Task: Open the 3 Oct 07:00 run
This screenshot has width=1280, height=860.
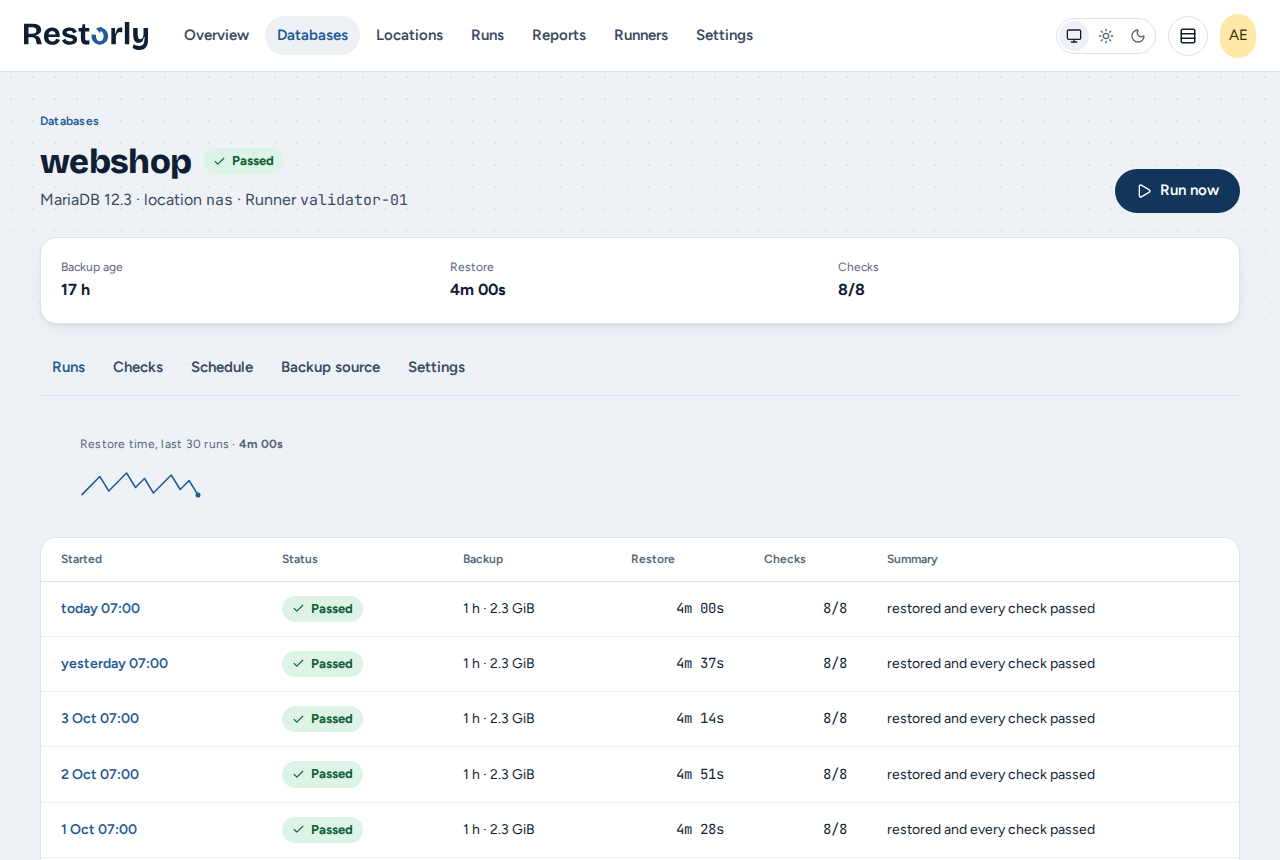Action: pyautogui.click(x=100, y=718)
